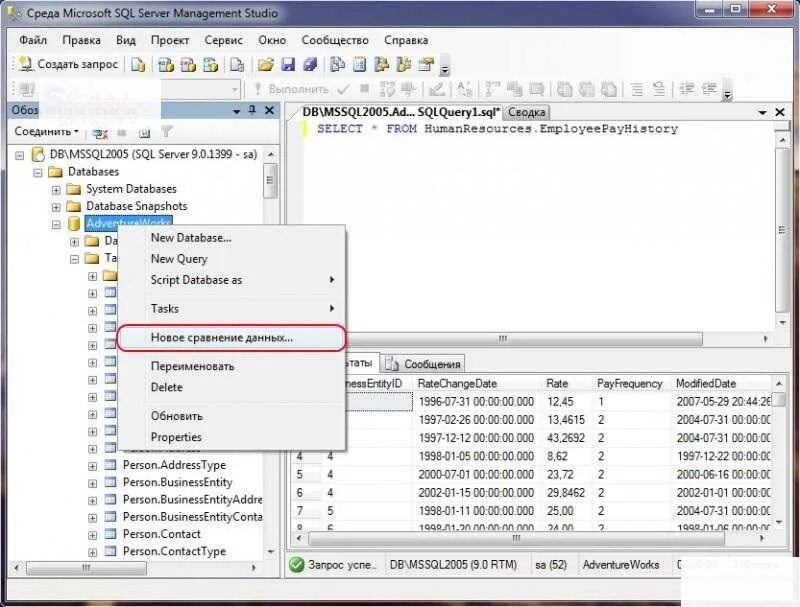Pin the Object Explorer panel
This screenshot has width=800, height=607.
pos(252,110)
